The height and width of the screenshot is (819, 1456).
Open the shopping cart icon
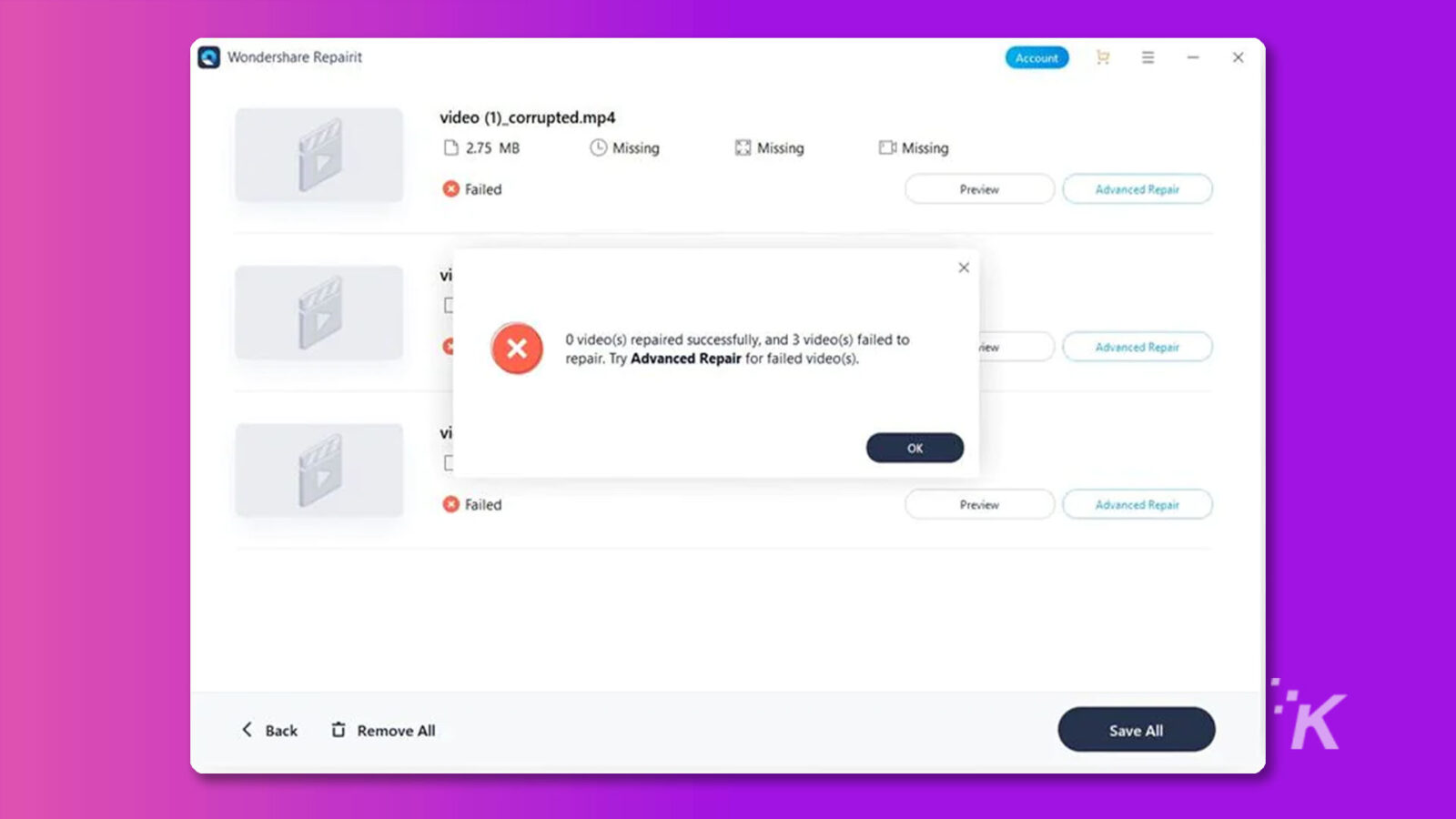coord(1103,57)
